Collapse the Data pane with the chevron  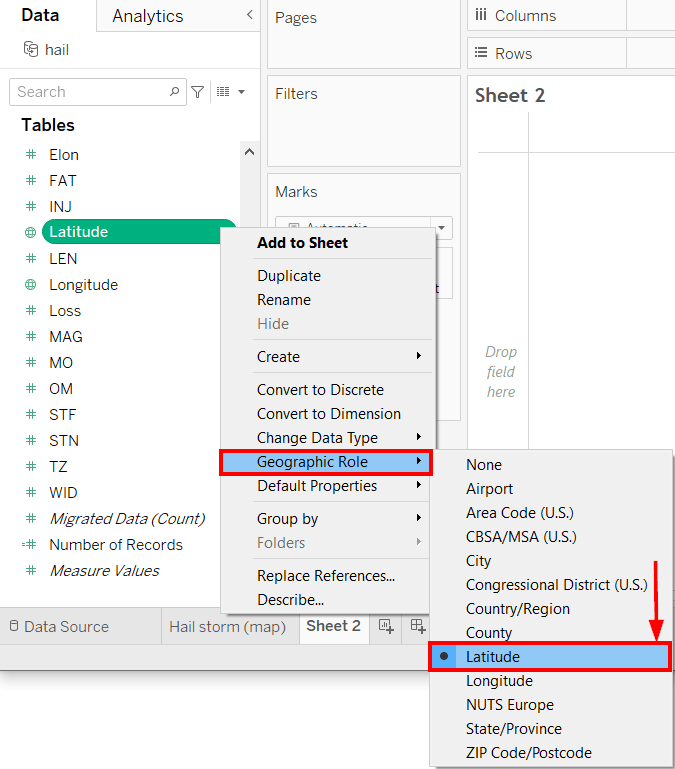pos(250,15)
